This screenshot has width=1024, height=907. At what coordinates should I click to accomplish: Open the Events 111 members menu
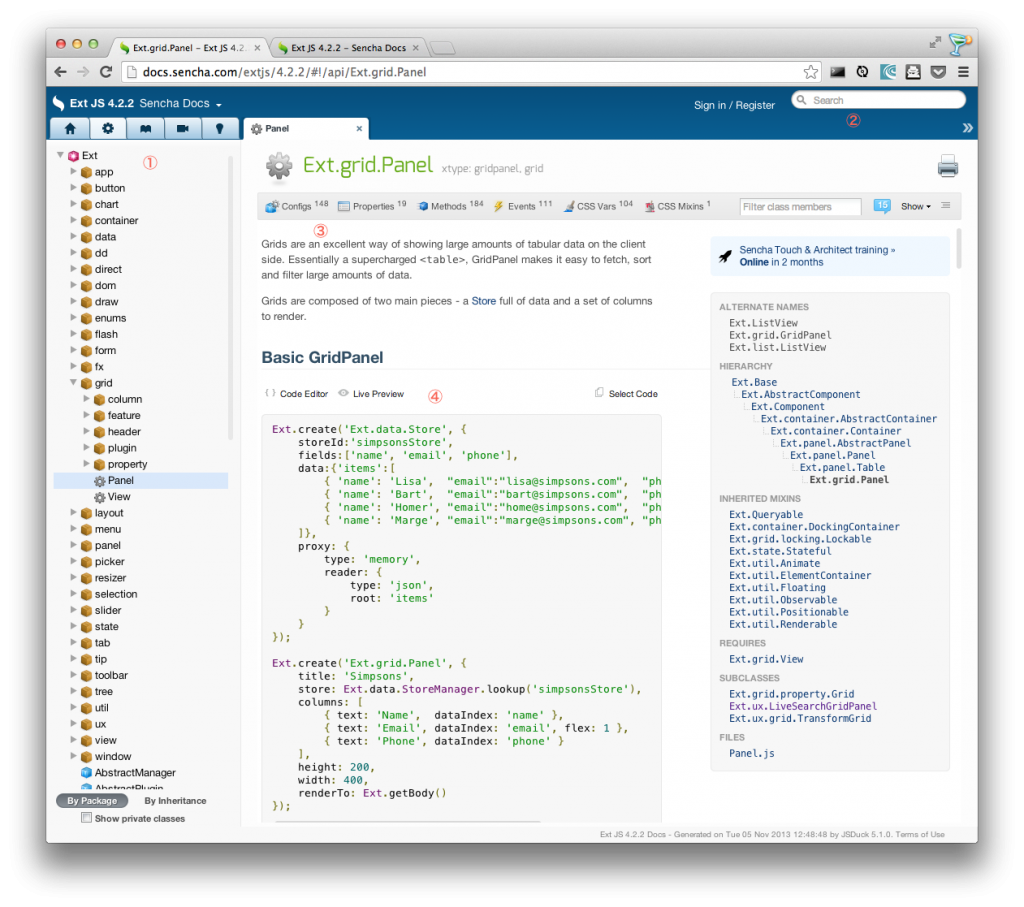[x=522, y=206]
